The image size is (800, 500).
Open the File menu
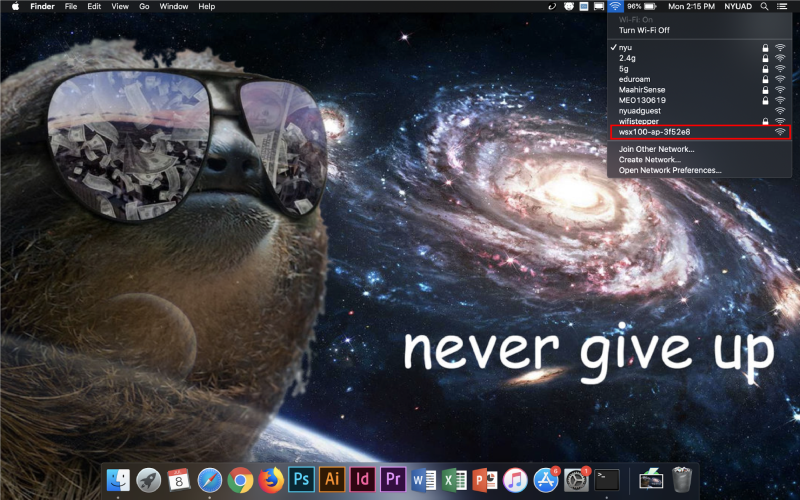click(71, 6)
